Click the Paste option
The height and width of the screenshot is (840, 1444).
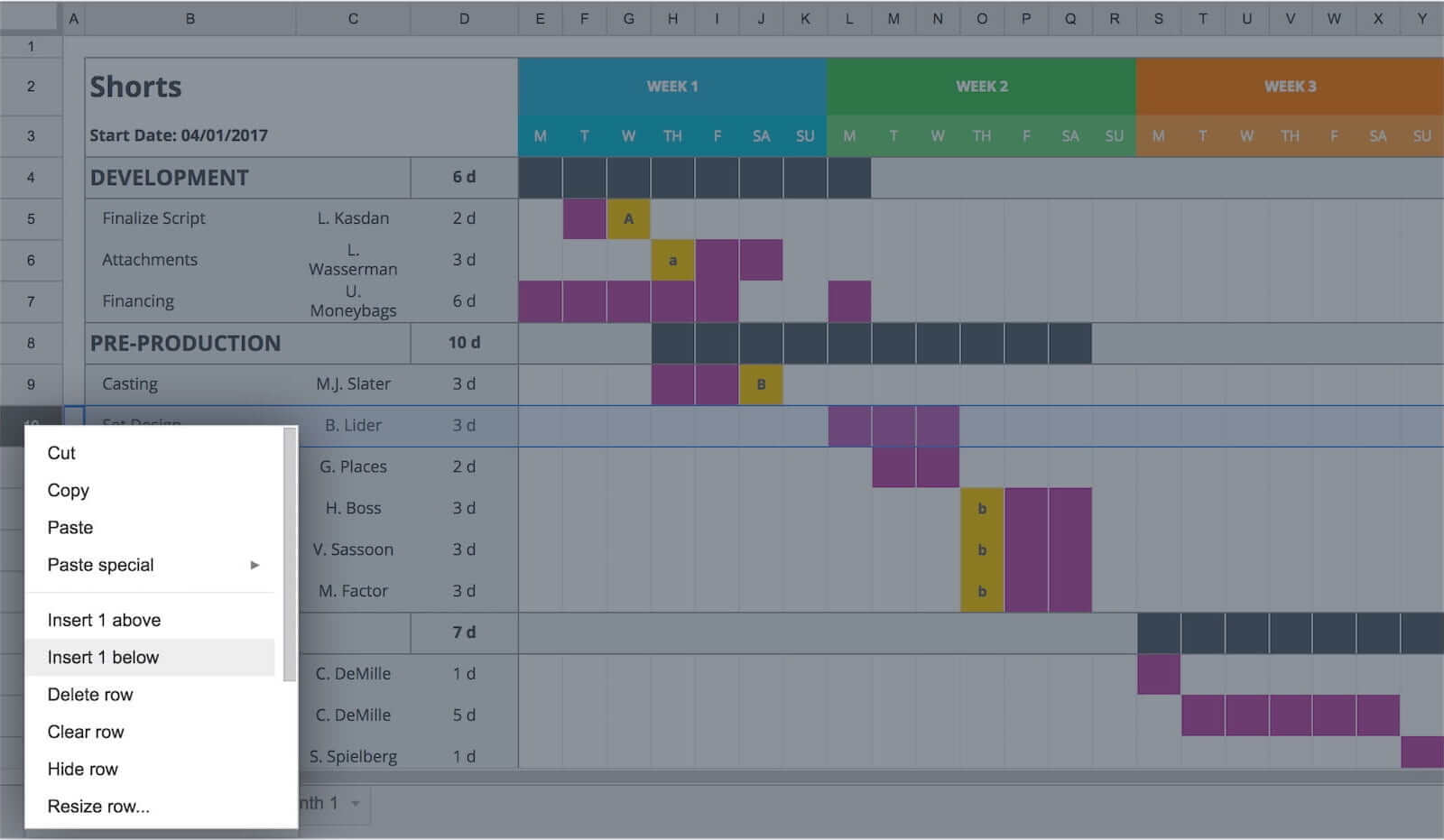(x=69, y=527)
